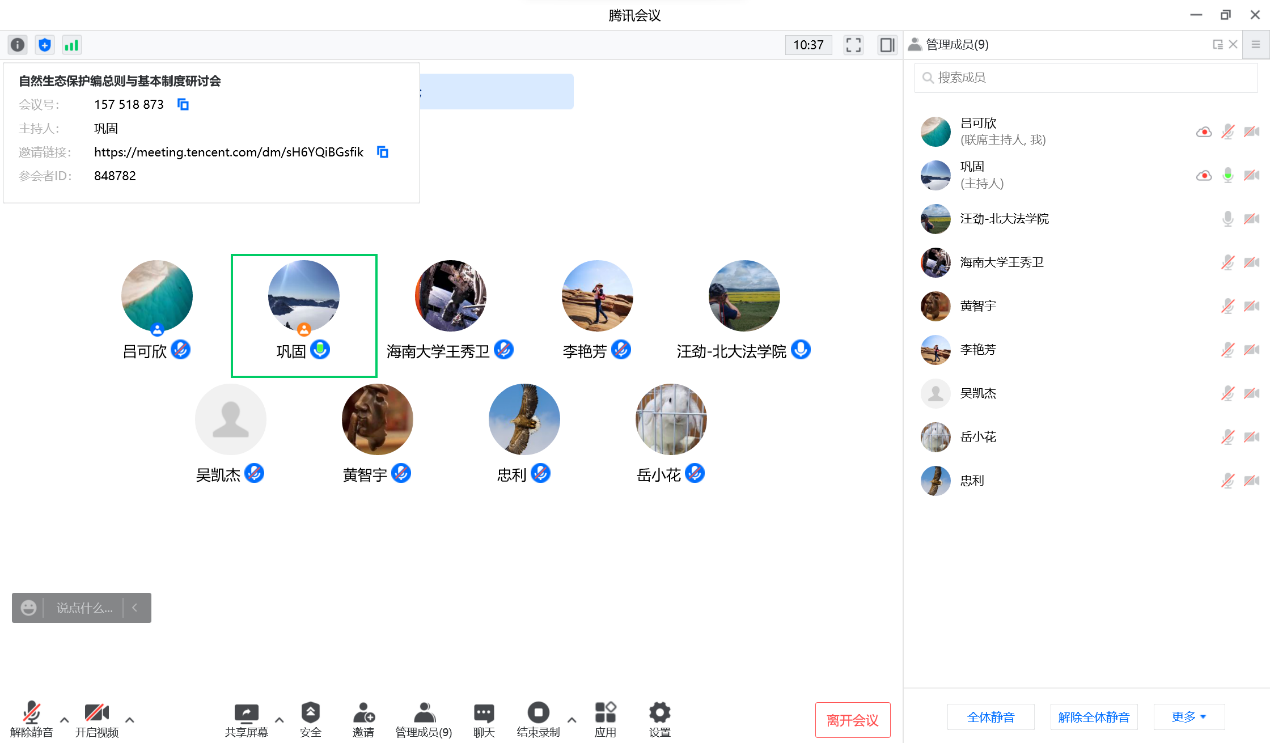Image resolution: width=1270 pixels, height=743 pixels.
Task: Expand video options arrow beside 开启视频
Action: point(129,719)
